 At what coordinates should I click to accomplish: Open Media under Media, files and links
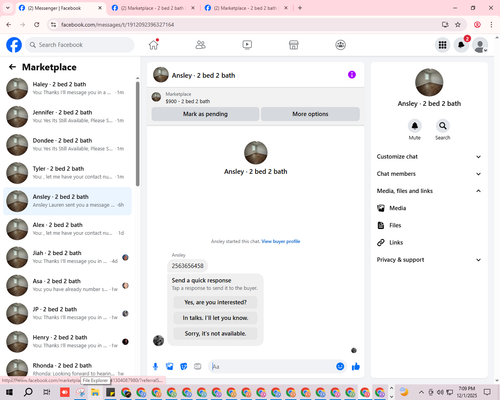[429, 208]
